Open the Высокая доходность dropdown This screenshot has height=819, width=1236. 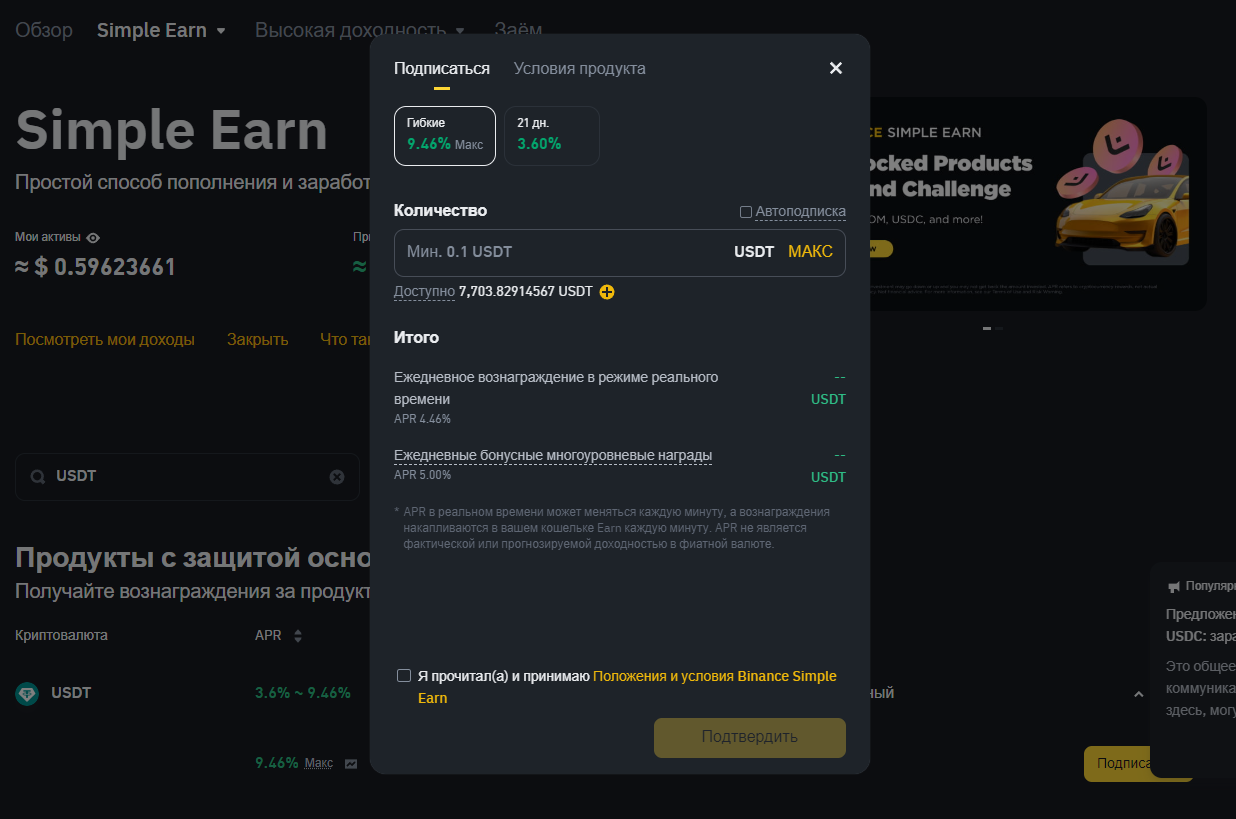[360, 30]
